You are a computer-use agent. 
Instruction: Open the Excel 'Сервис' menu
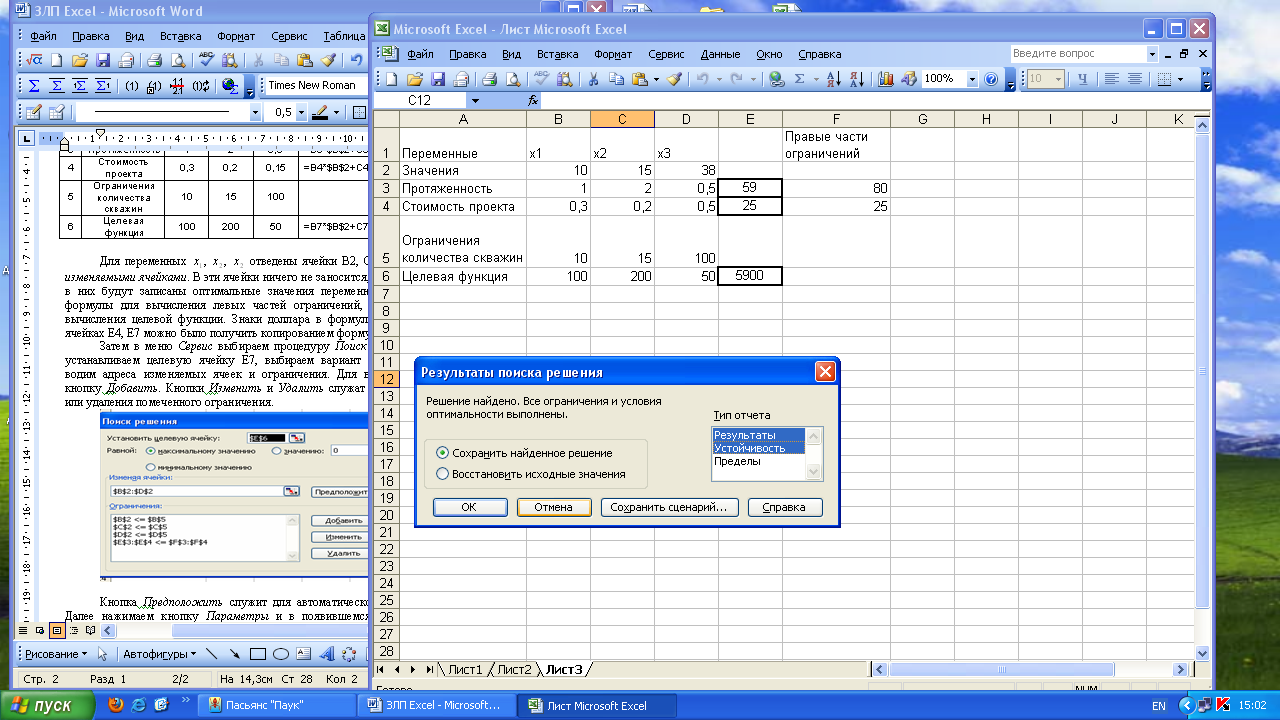pos(666,54)
